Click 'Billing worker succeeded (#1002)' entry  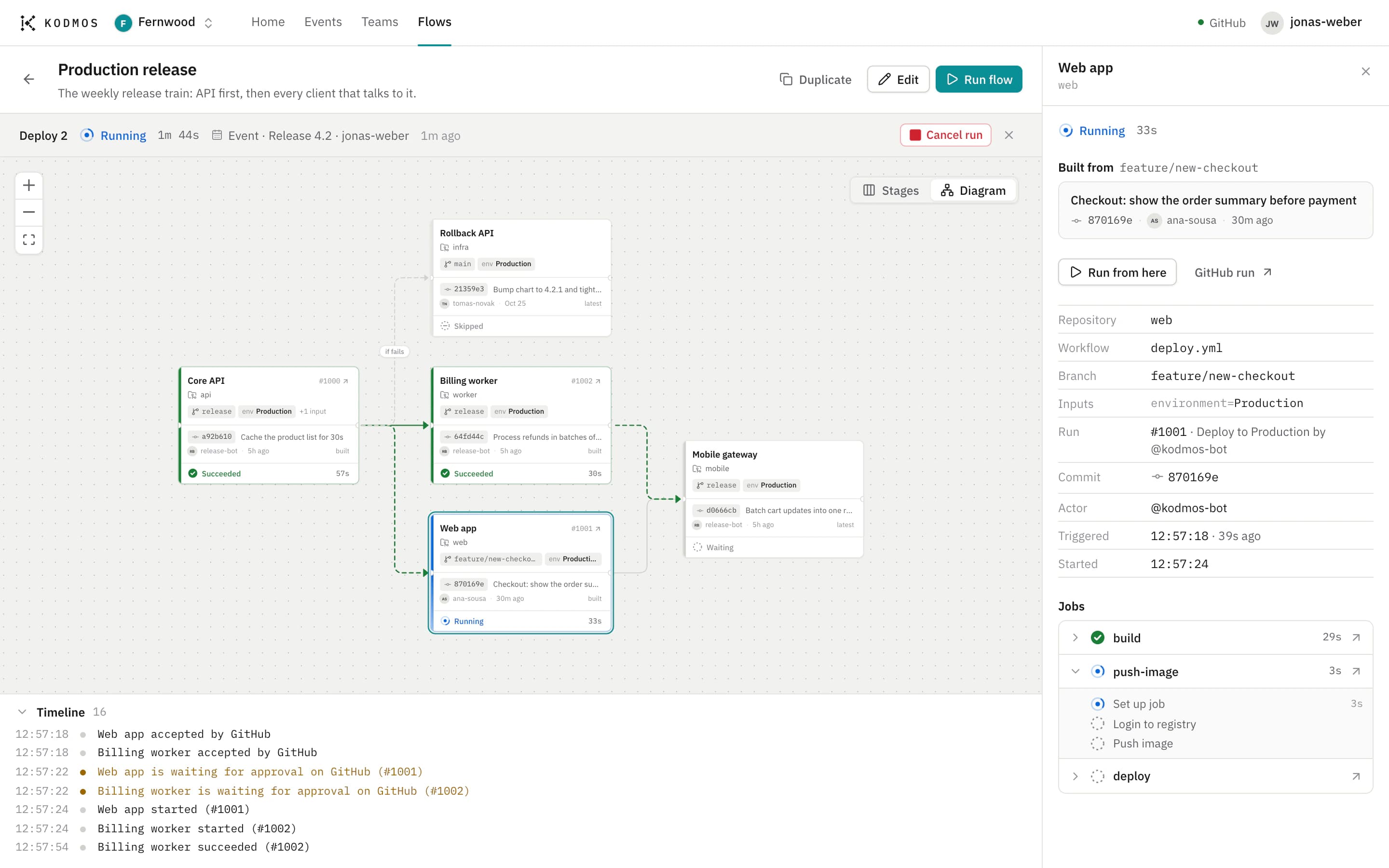(x=203, y=847)
